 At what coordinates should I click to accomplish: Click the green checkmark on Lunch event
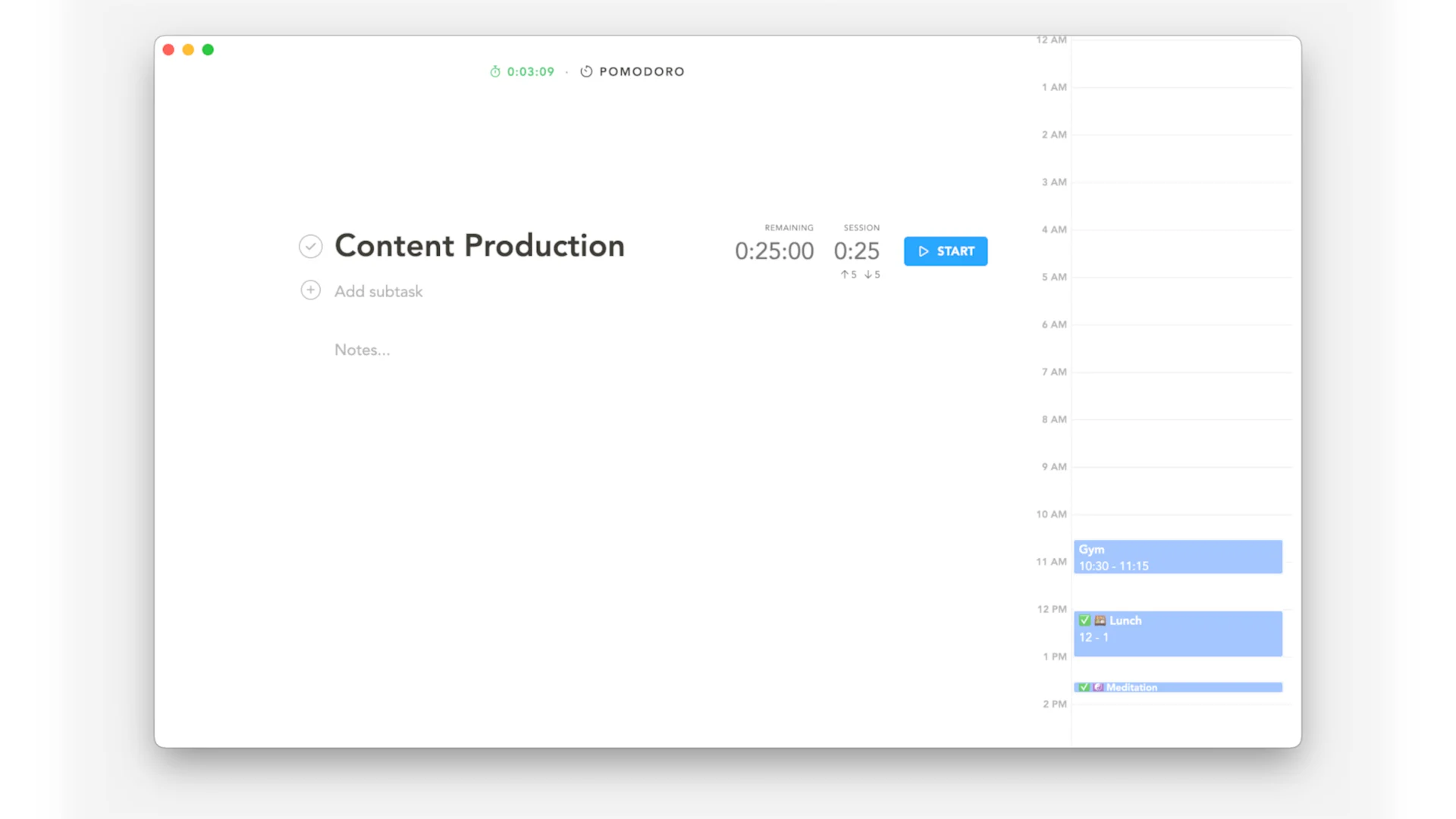click(x=1084, y=620)
